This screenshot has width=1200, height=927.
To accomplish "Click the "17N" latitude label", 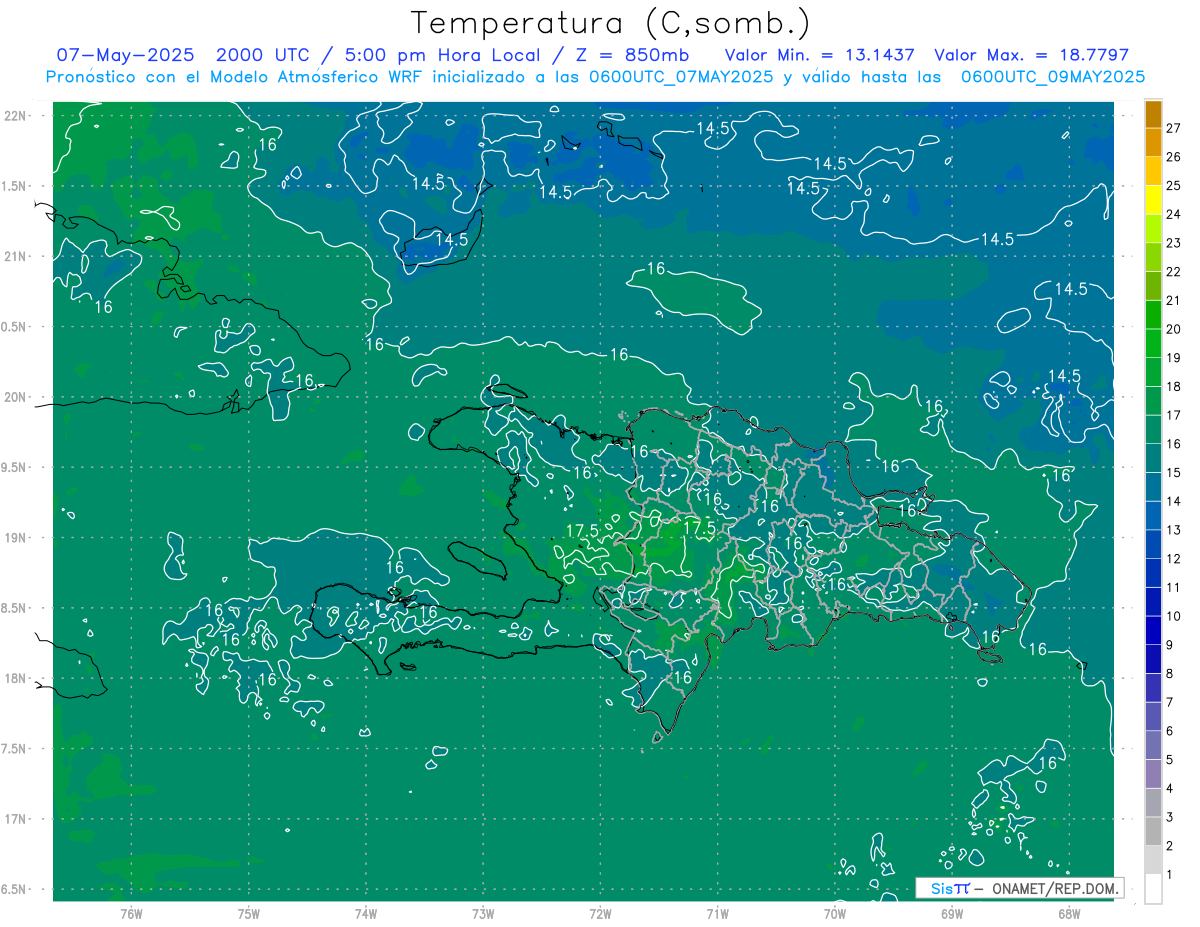I will (17, 819).
